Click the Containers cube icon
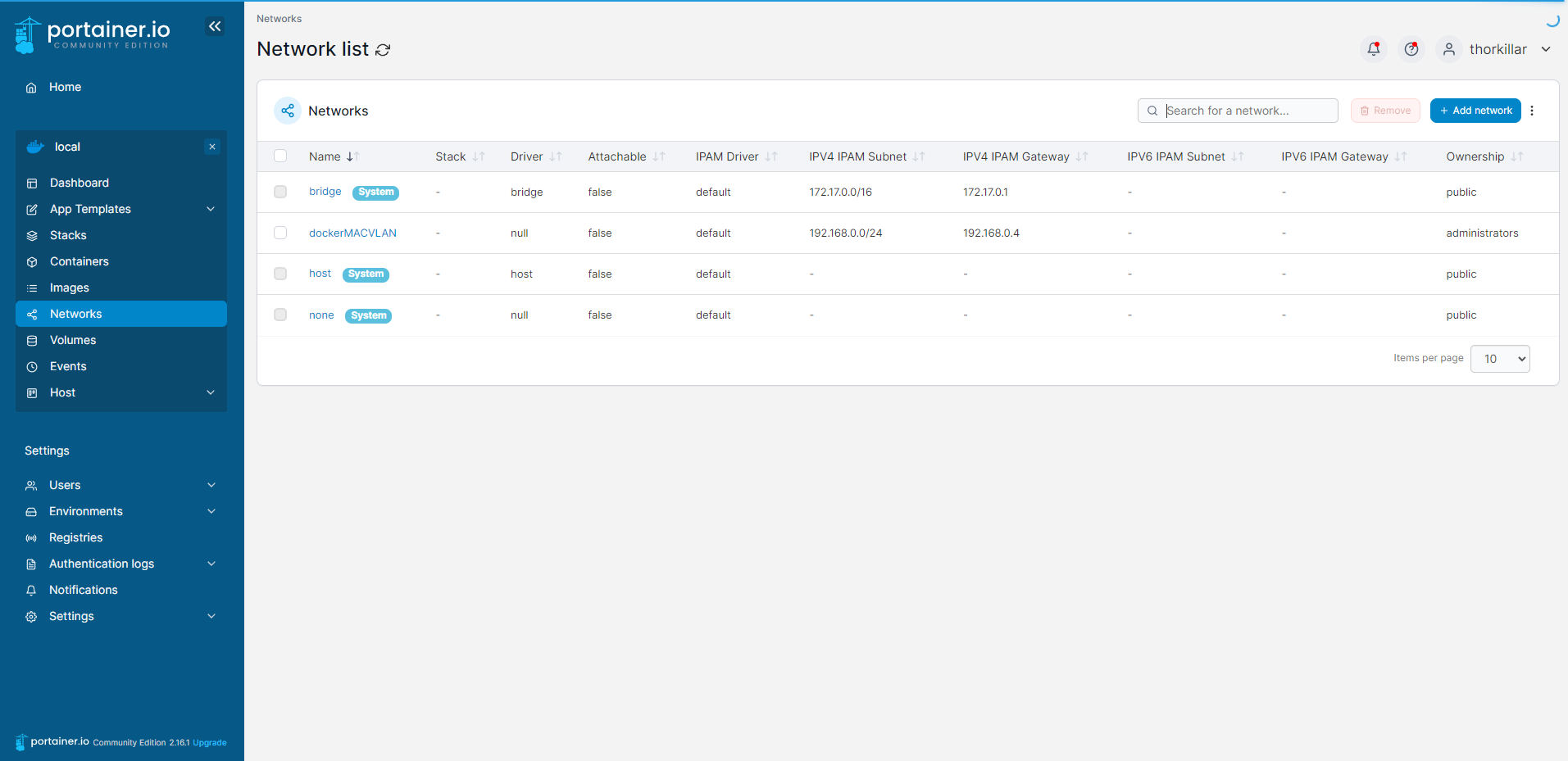The height and width of the screenshot is (761, 1568). (32, 262)
